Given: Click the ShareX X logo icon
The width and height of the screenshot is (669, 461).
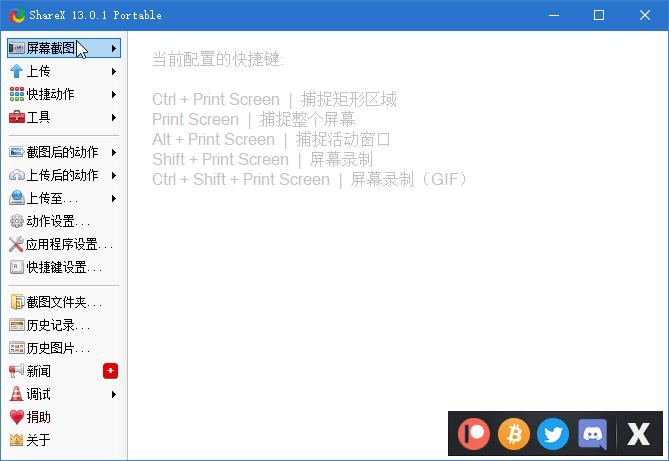Looking at the screenshot, I should 638,434.
